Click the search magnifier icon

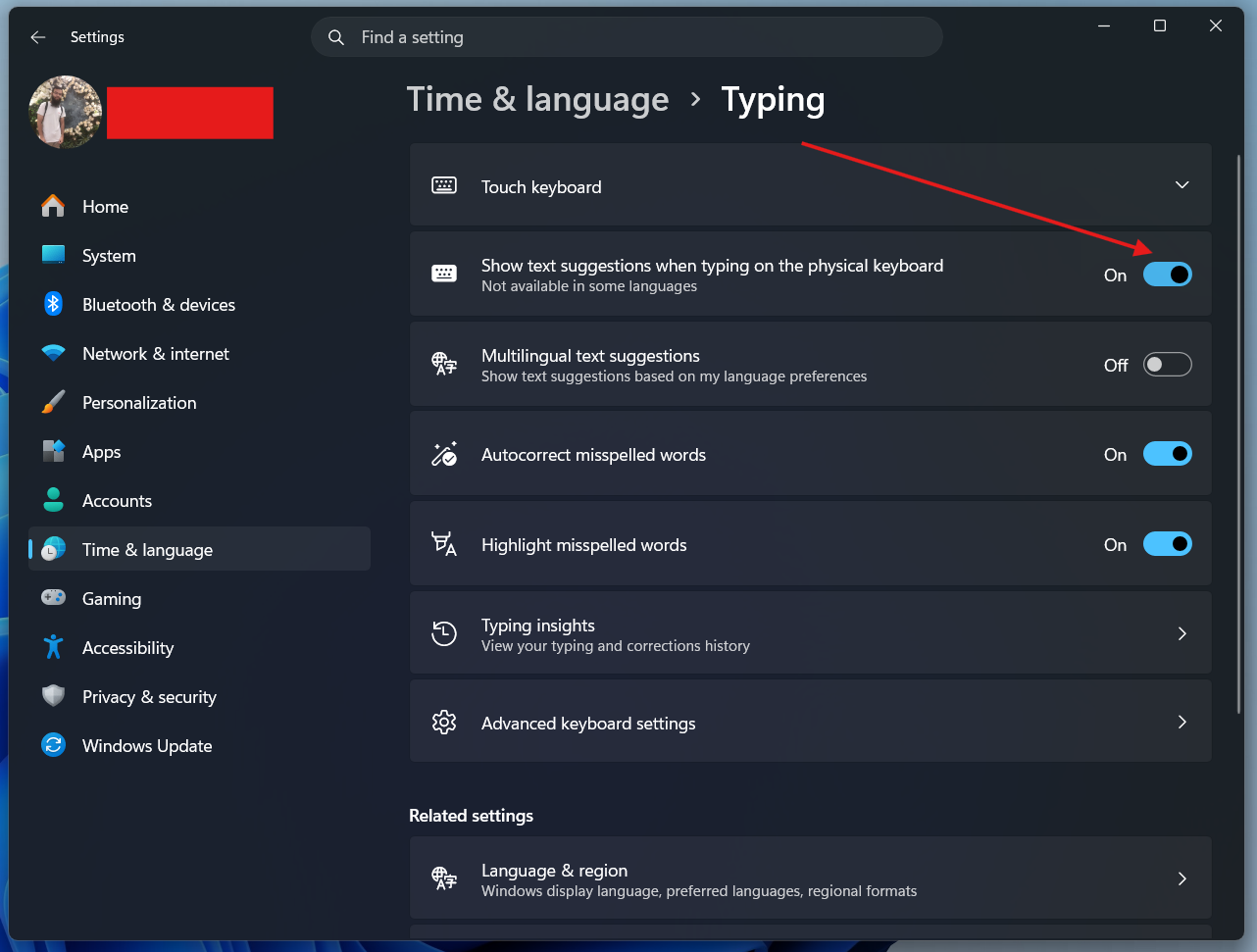click(336, 37)
